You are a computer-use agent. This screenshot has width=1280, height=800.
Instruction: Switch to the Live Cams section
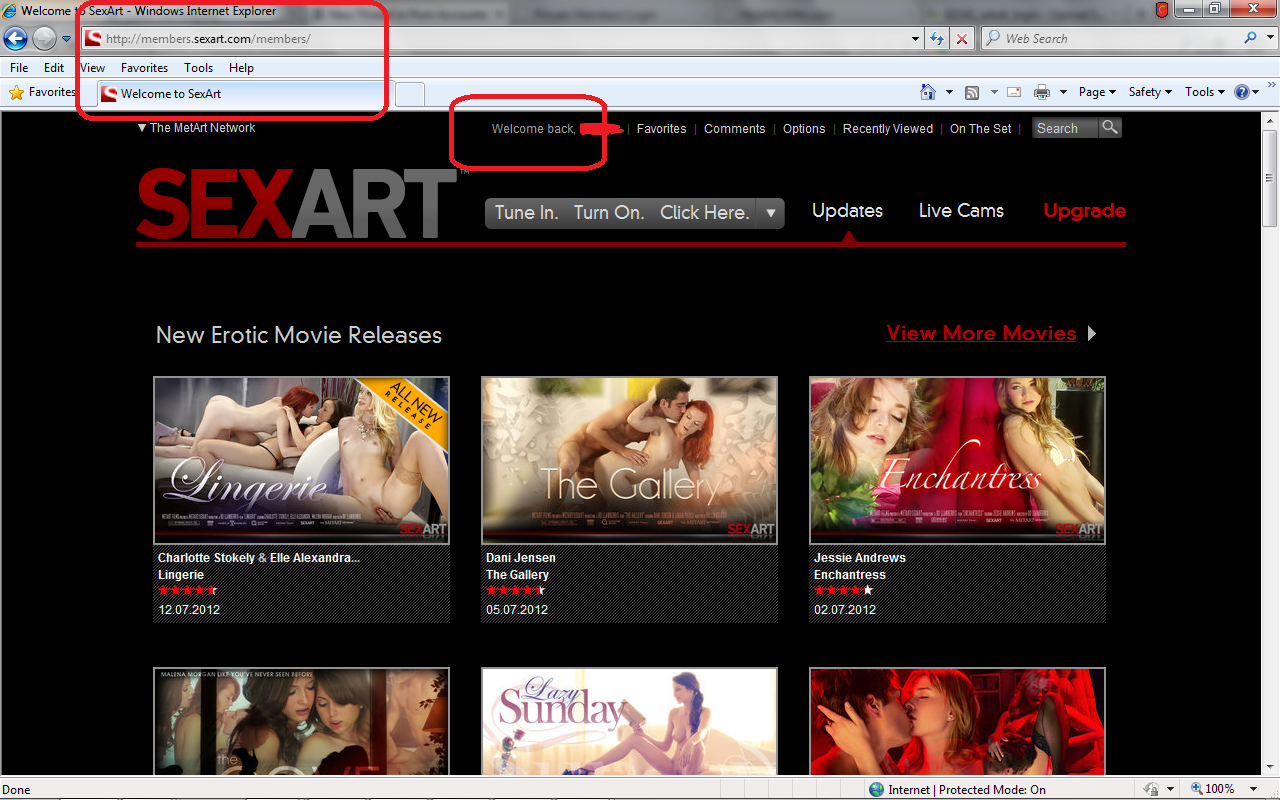[961, 211]
